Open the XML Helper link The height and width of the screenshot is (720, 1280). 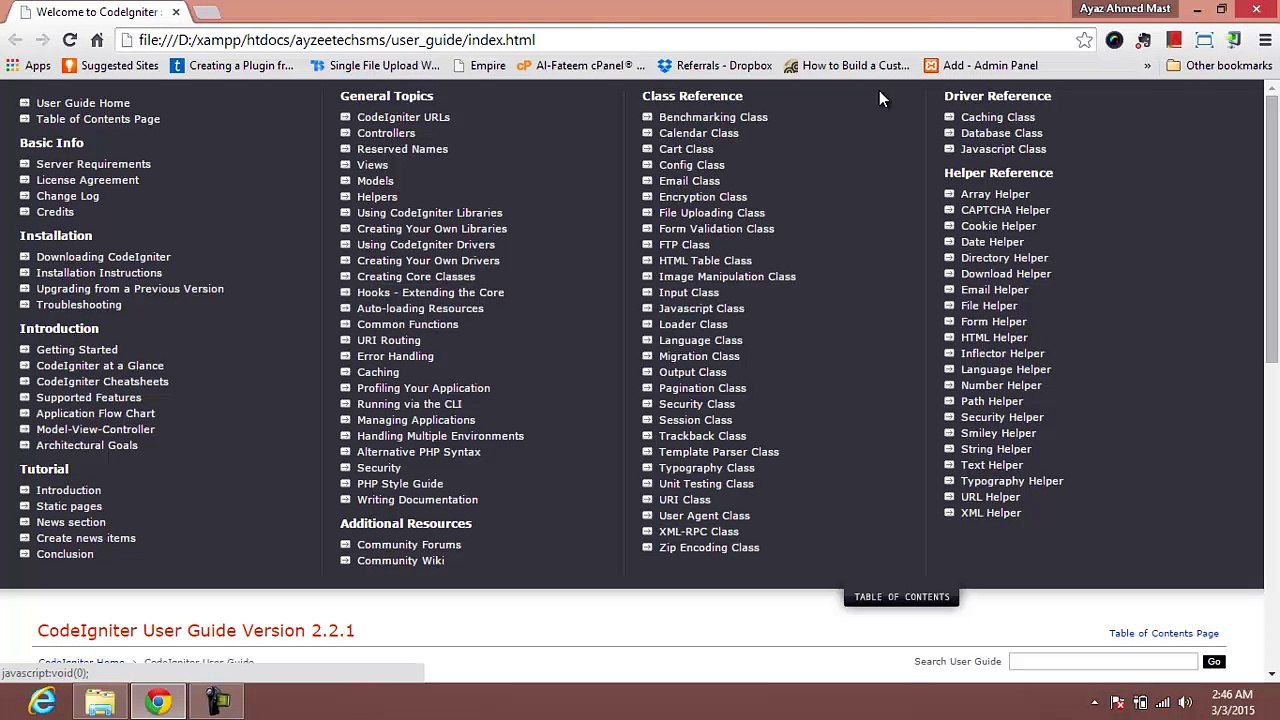(991, 513)
